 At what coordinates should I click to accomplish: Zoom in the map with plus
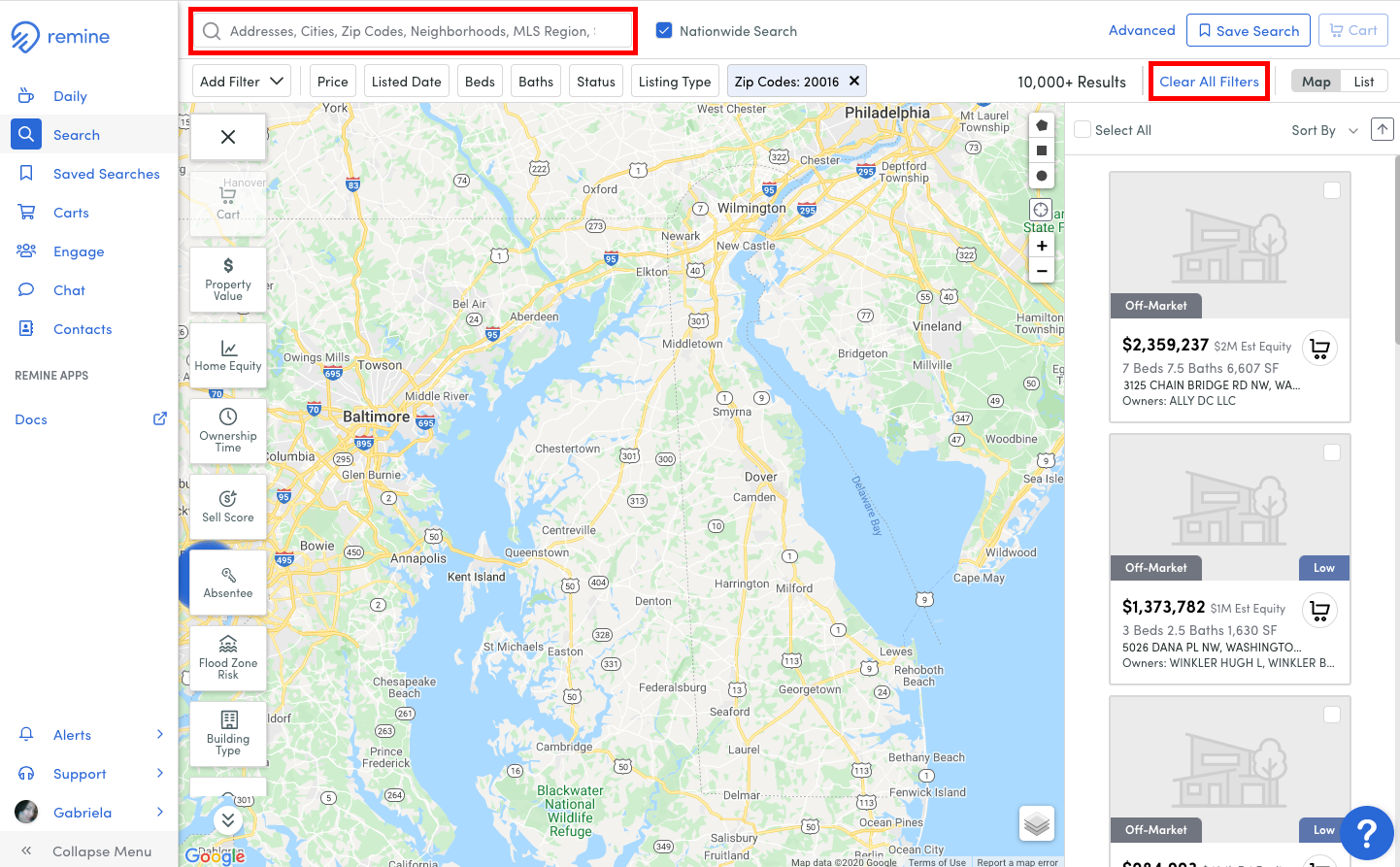[1042, 247]
